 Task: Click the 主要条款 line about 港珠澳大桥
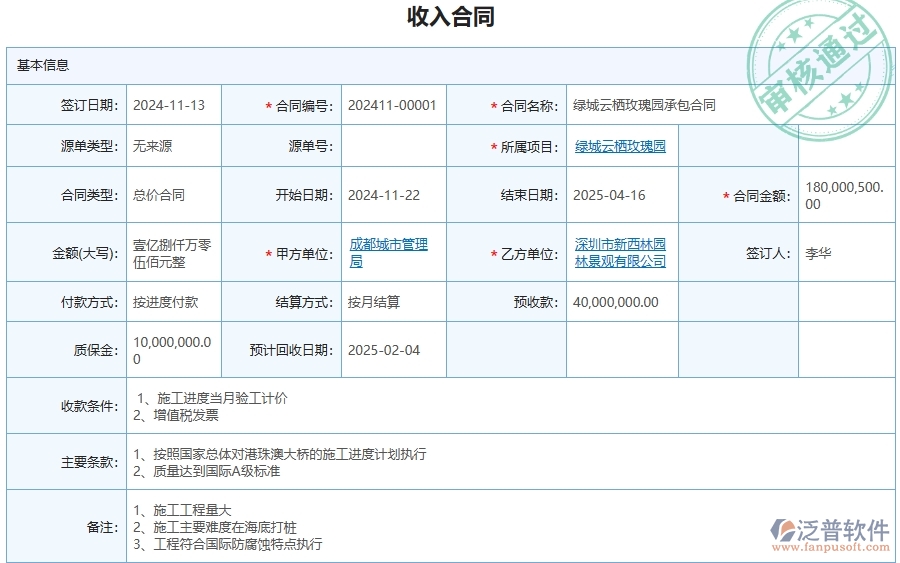[290, 455]
